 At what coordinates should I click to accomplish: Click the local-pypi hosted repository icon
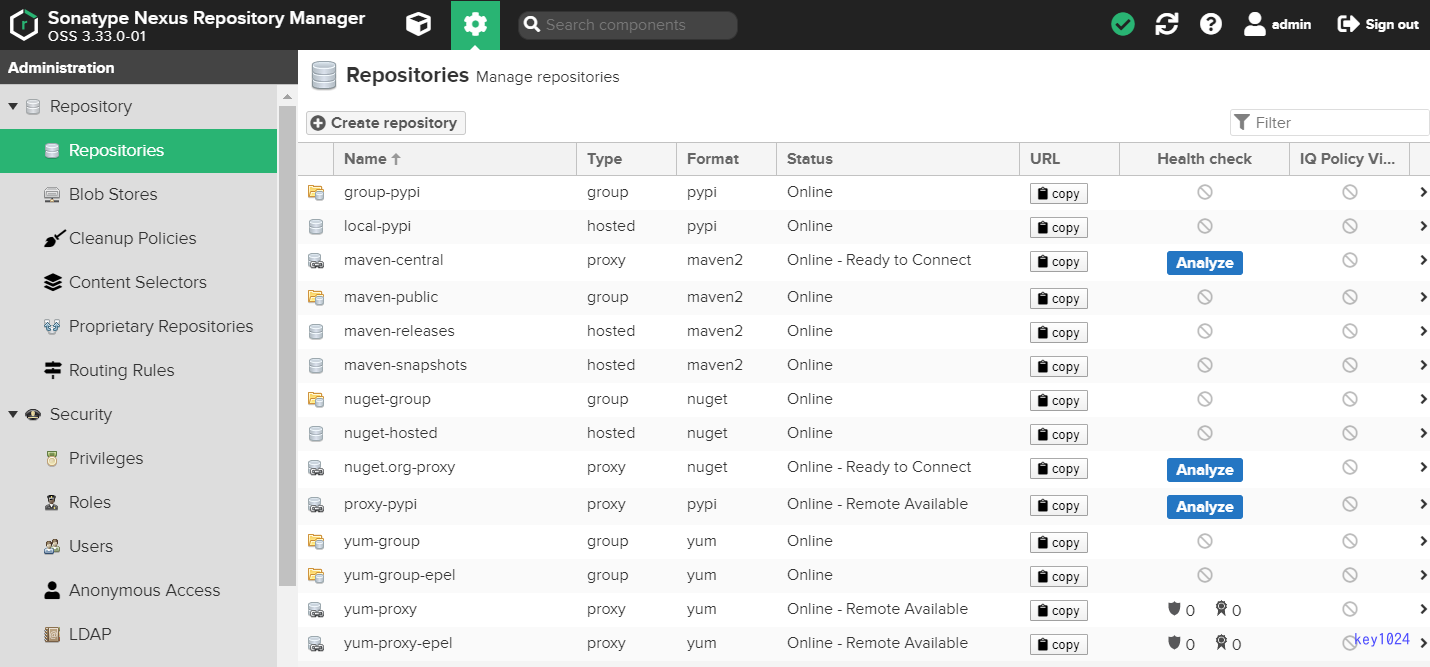click(316, 226)
